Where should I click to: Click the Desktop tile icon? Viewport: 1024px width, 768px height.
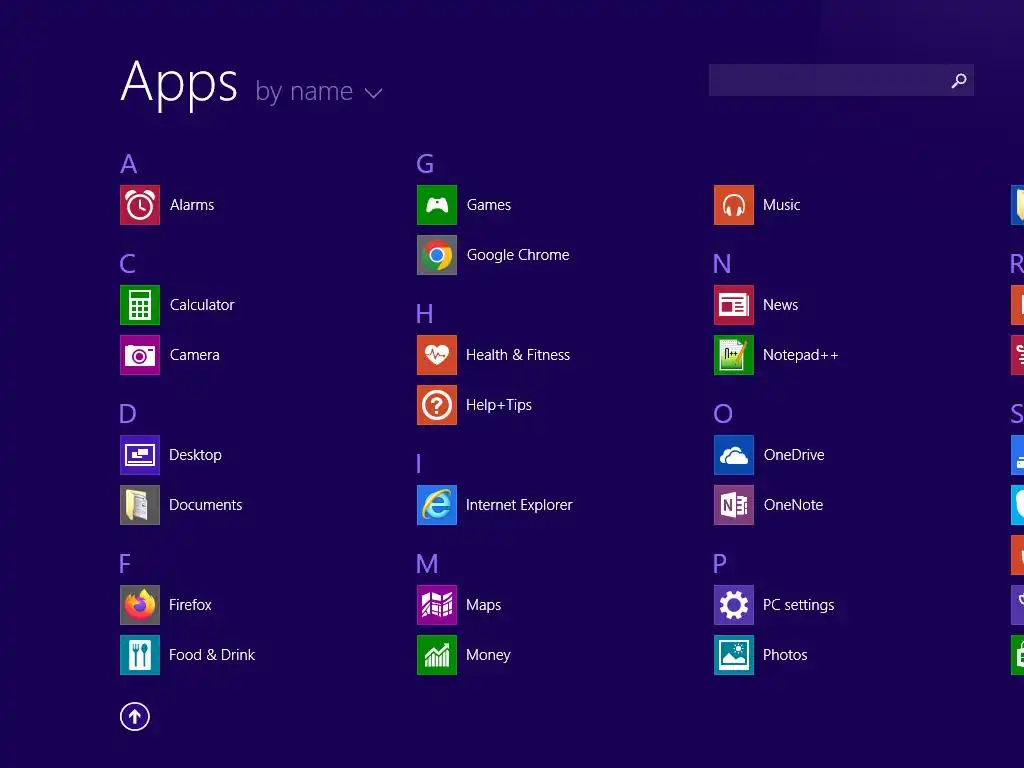140,455
